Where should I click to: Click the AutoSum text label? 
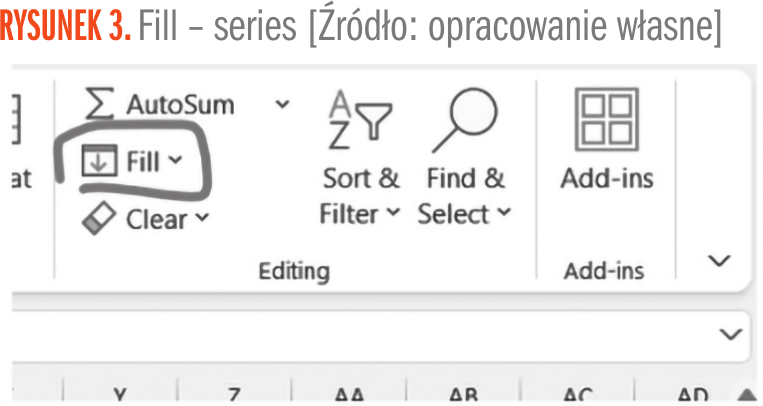pos(180,104)
